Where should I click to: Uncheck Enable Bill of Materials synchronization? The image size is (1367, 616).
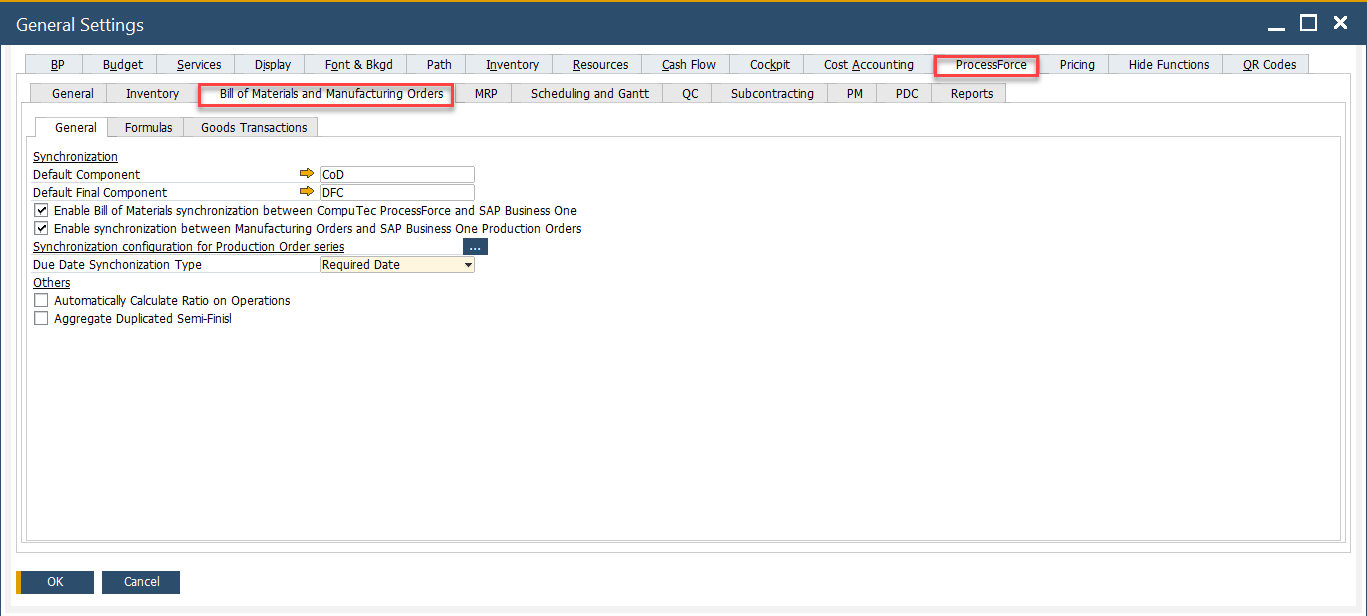41,210
